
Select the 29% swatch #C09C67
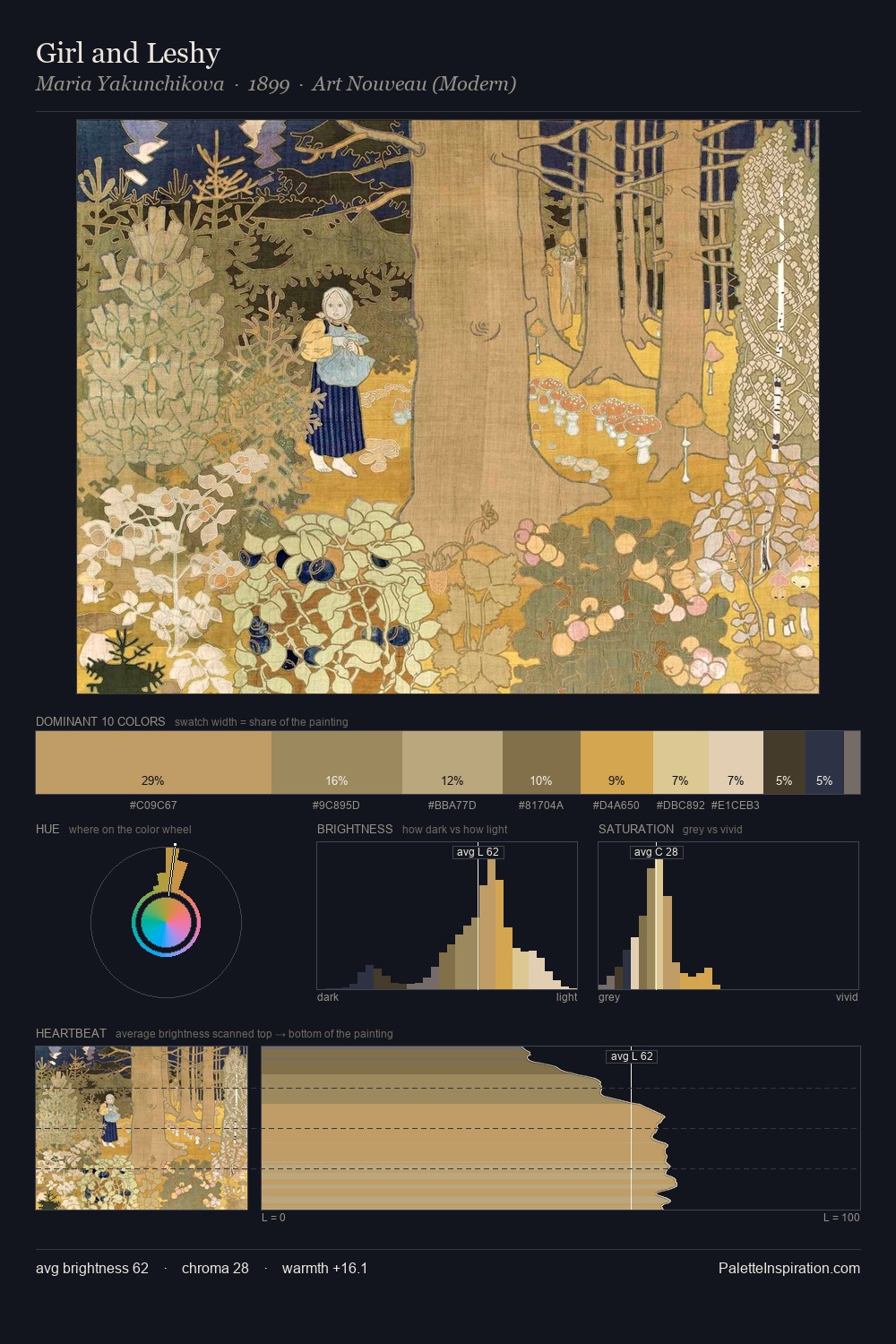pyautogui.click(x=153, y=762)
